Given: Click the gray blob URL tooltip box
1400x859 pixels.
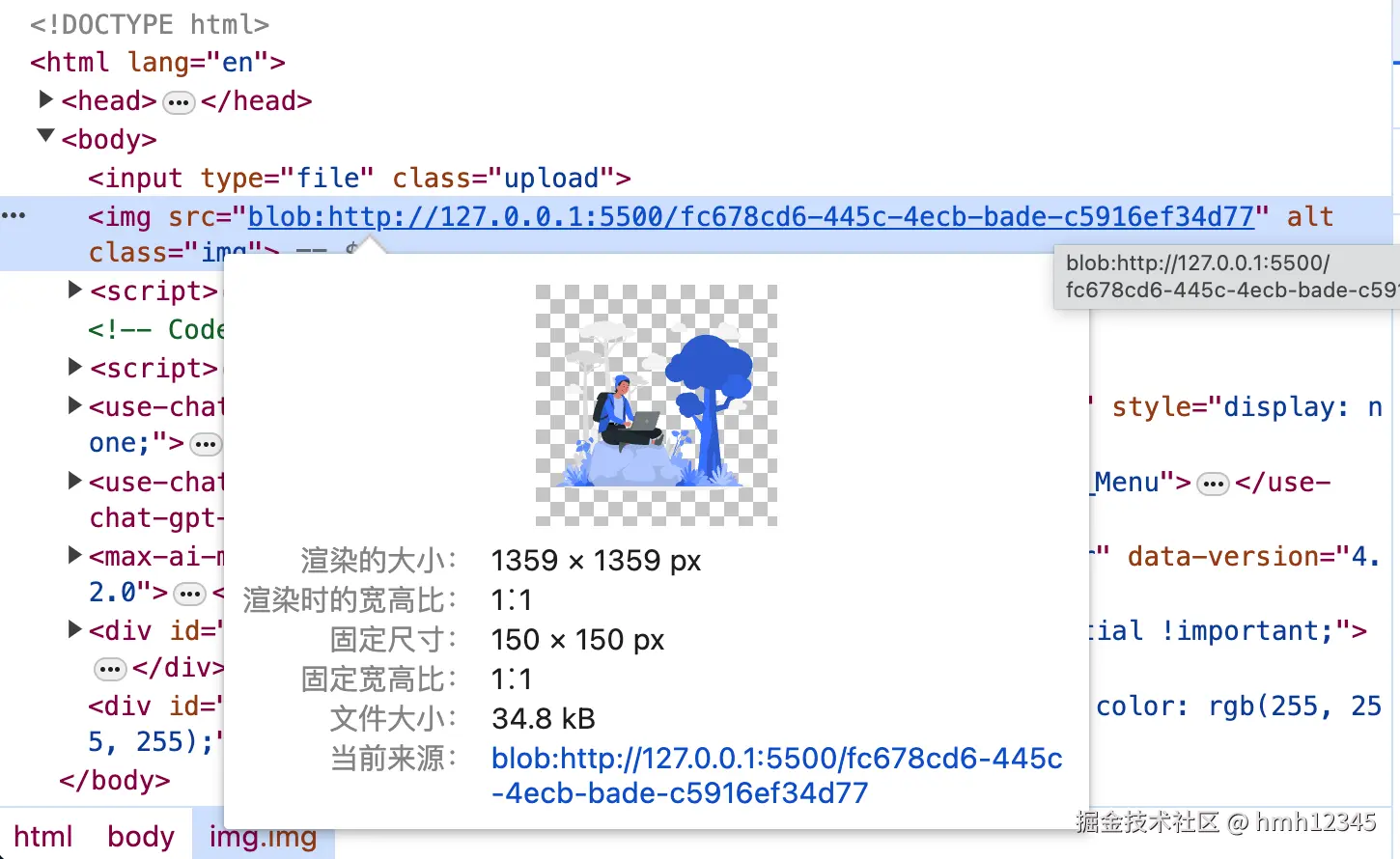Looking at the screenshot, I should pos(1227,277).
